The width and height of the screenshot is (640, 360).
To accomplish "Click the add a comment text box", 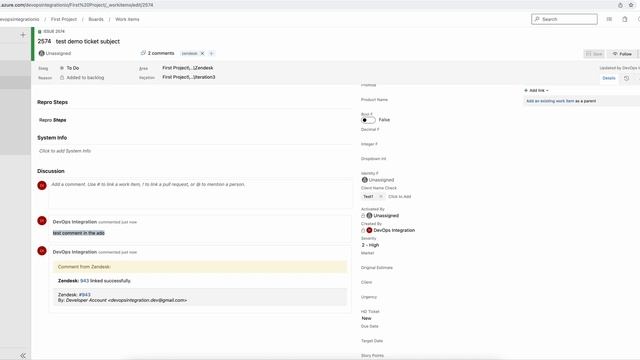I will (x=200, y=193).
